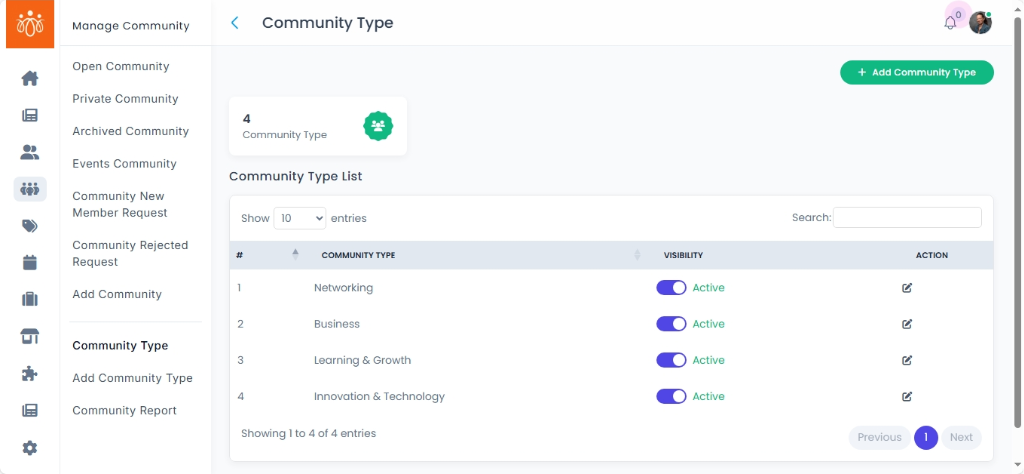This screenshot has height=474, width=1024.
Task: Select Community Report in side menu
Action: pos(124,410)
